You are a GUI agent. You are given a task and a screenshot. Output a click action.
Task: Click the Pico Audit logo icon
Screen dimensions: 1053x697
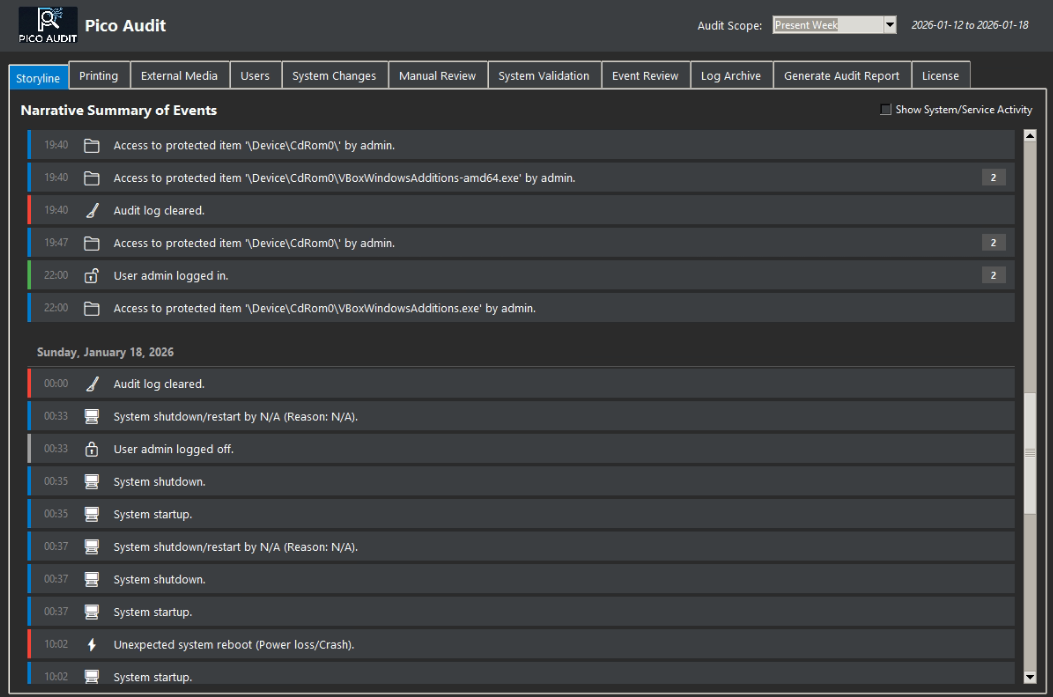click(x=47, y=25)
